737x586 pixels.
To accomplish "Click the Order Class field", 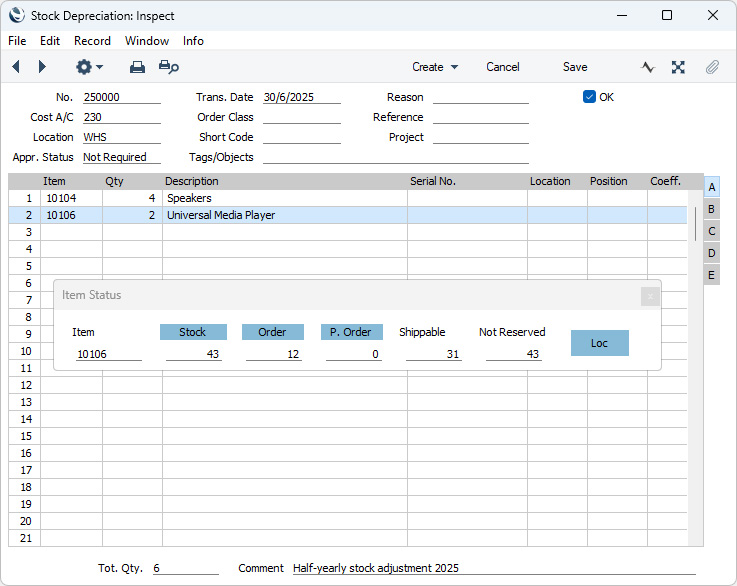I will 302,117.
